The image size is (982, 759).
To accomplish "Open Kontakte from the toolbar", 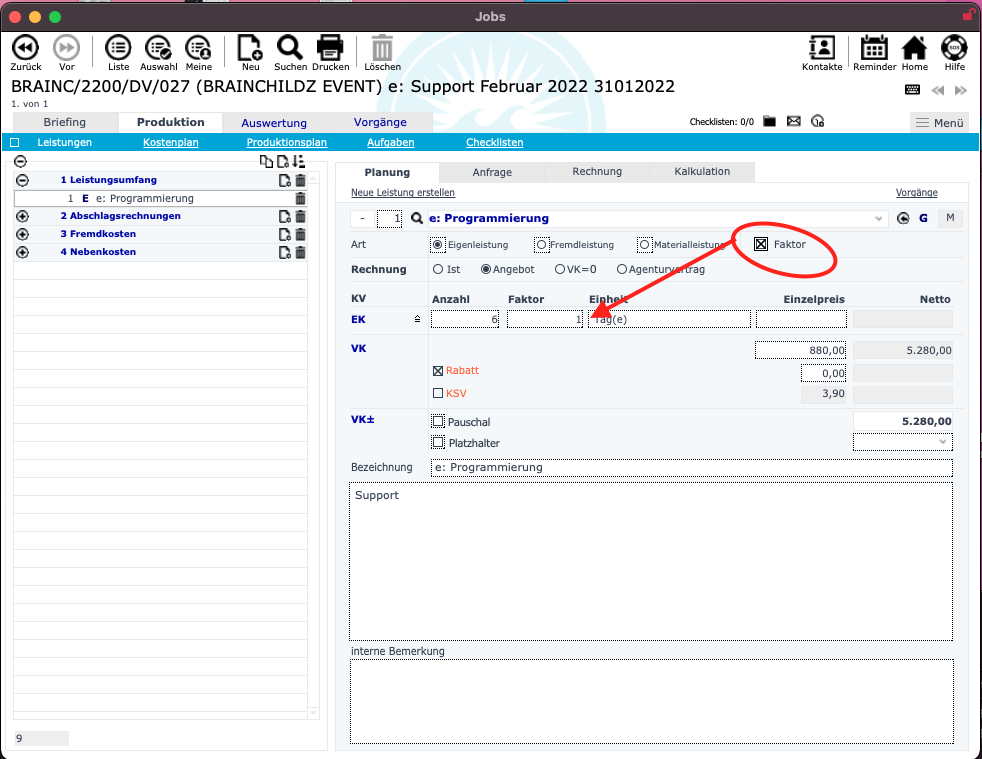I will pos(822,48).
